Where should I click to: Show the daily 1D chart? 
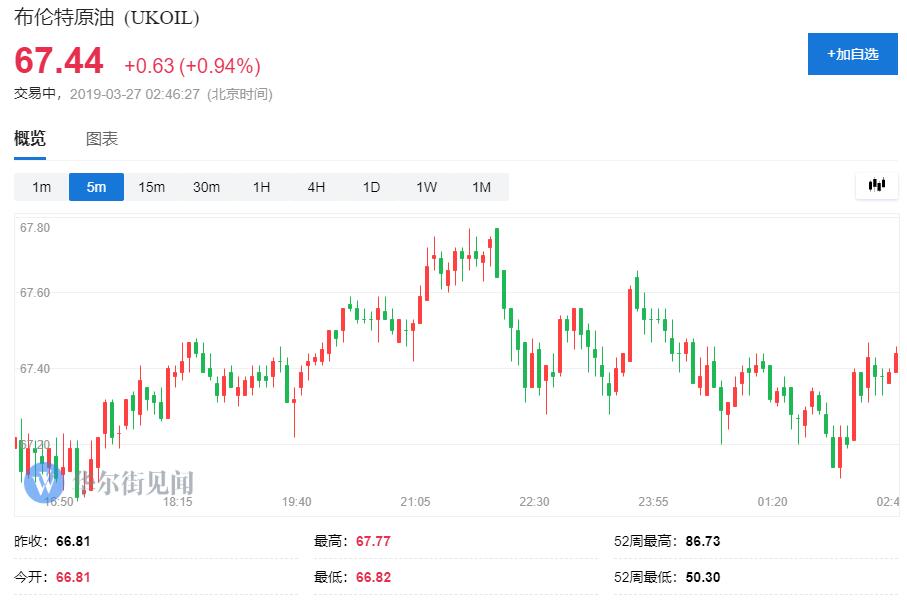tap(371, 187)
